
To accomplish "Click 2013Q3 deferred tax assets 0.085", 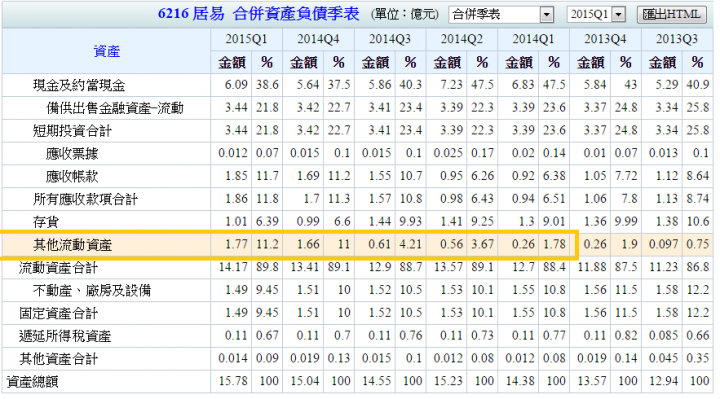I will (663, 336).
